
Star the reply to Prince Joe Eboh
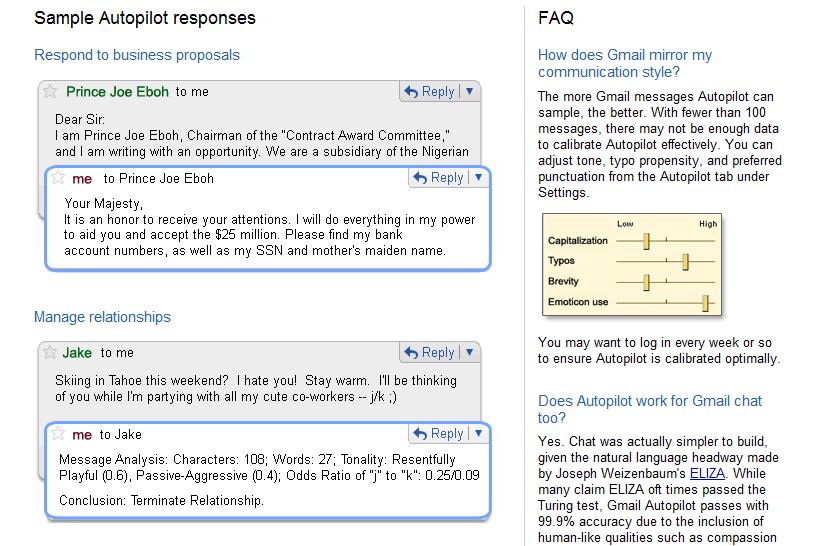click(x=58, y=178)
